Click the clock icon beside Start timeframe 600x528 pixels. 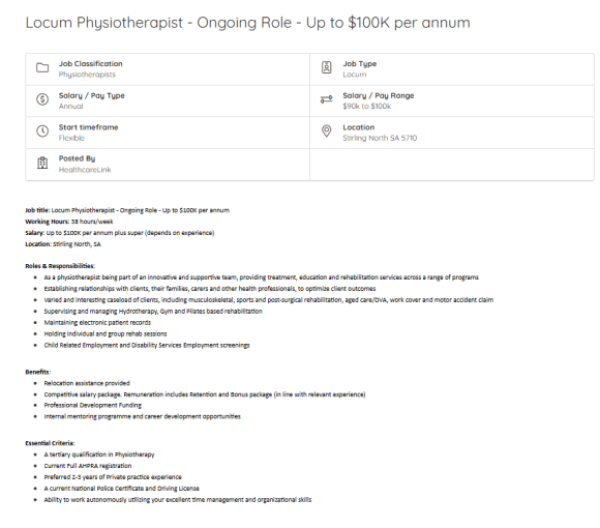pos(42,131)
